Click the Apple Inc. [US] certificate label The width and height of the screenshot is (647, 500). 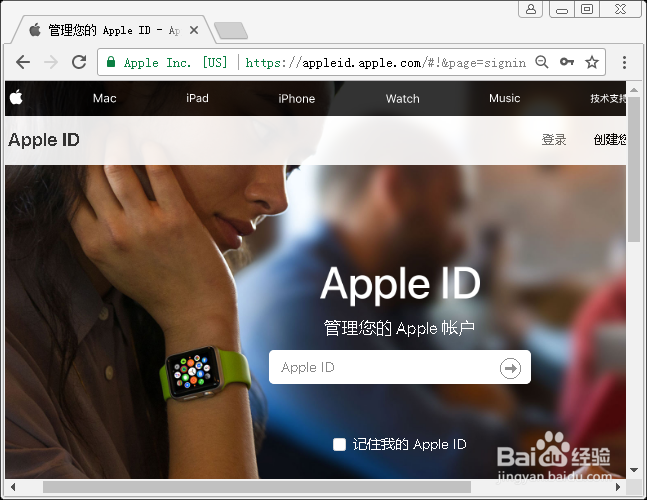coord(175,63)
